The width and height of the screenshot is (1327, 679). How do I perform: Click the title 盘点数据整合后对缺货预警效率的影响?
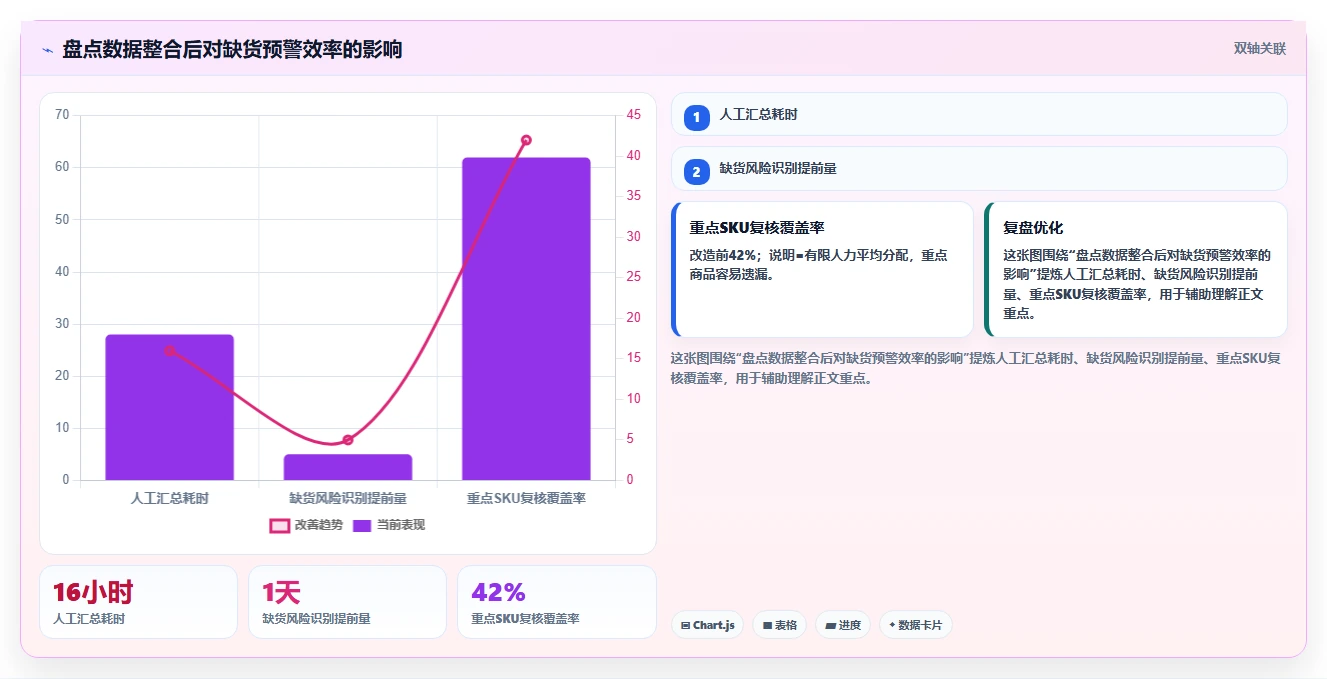[232, 49]
